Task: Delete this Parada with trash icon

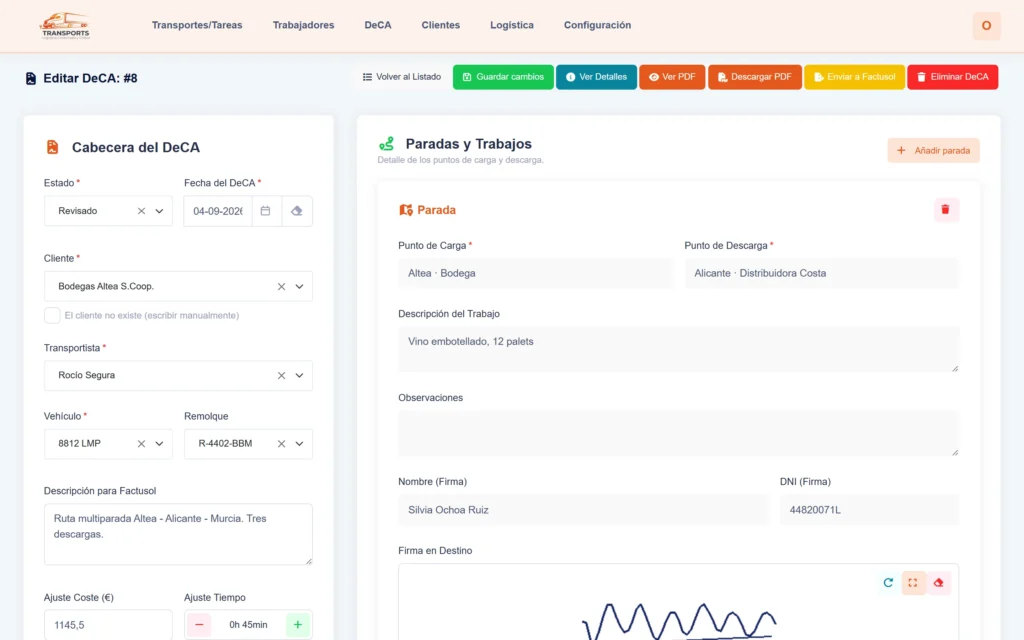Action: (x=945, y=210)
